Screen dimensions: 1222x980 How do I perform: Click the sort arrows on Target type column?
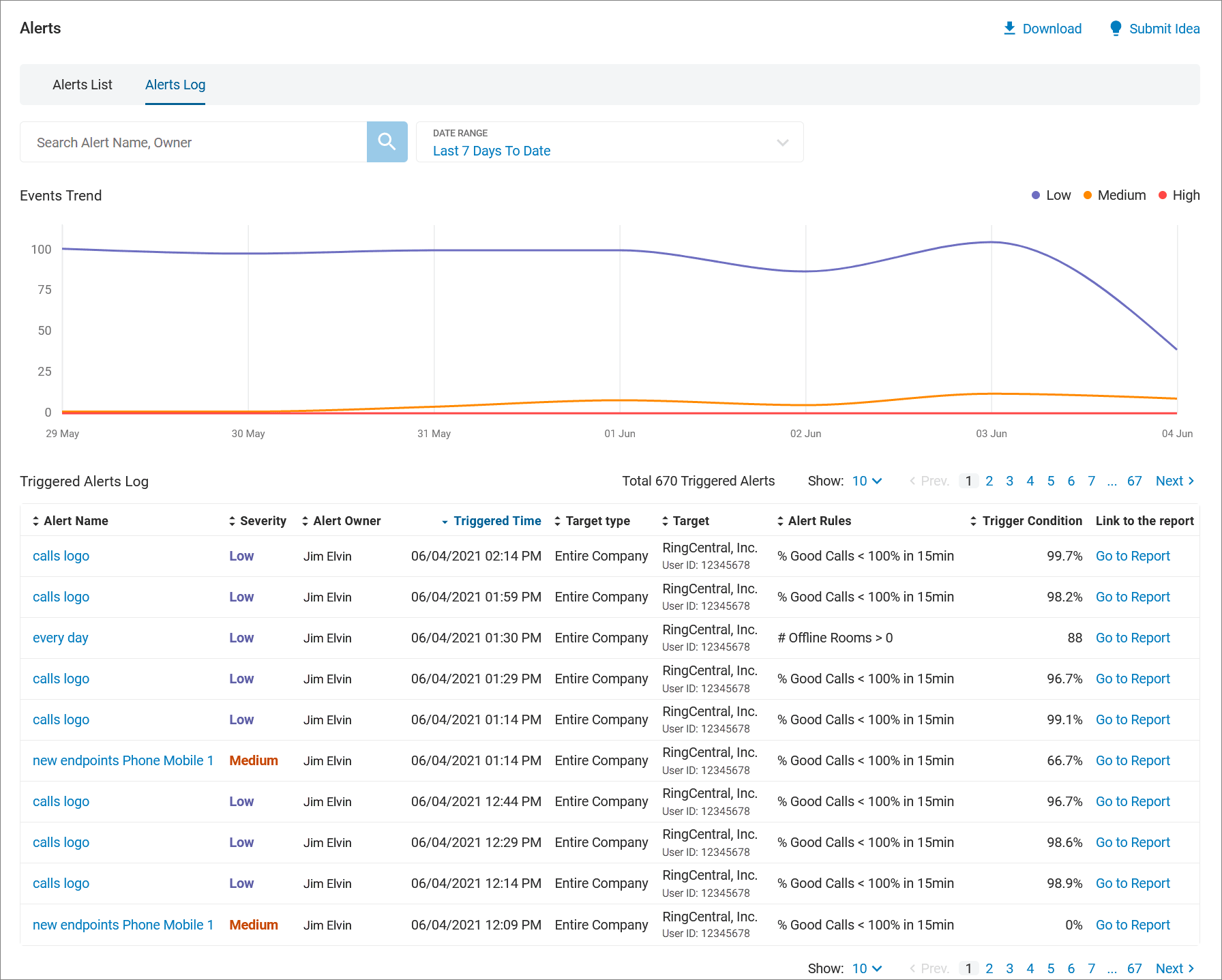pos(558,520)
